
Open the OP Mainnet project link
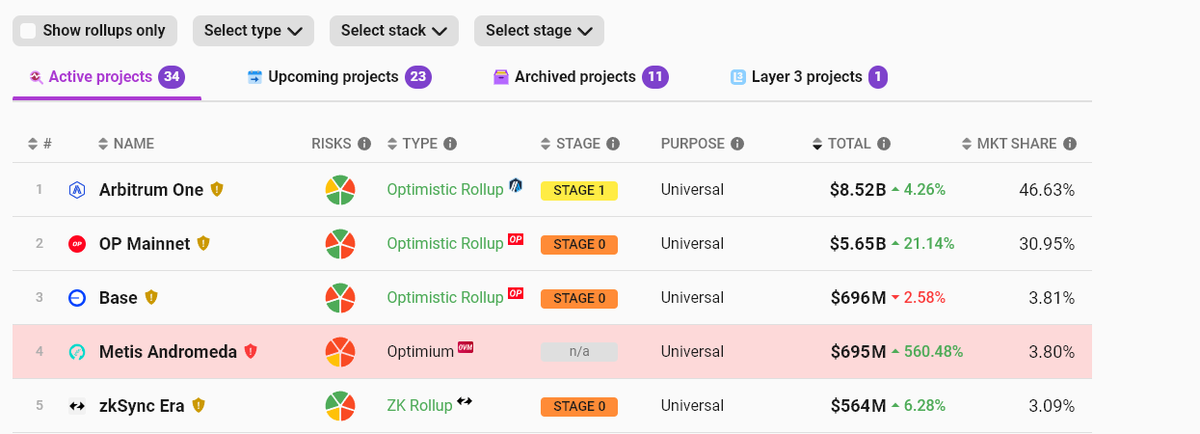click(144, 244)
